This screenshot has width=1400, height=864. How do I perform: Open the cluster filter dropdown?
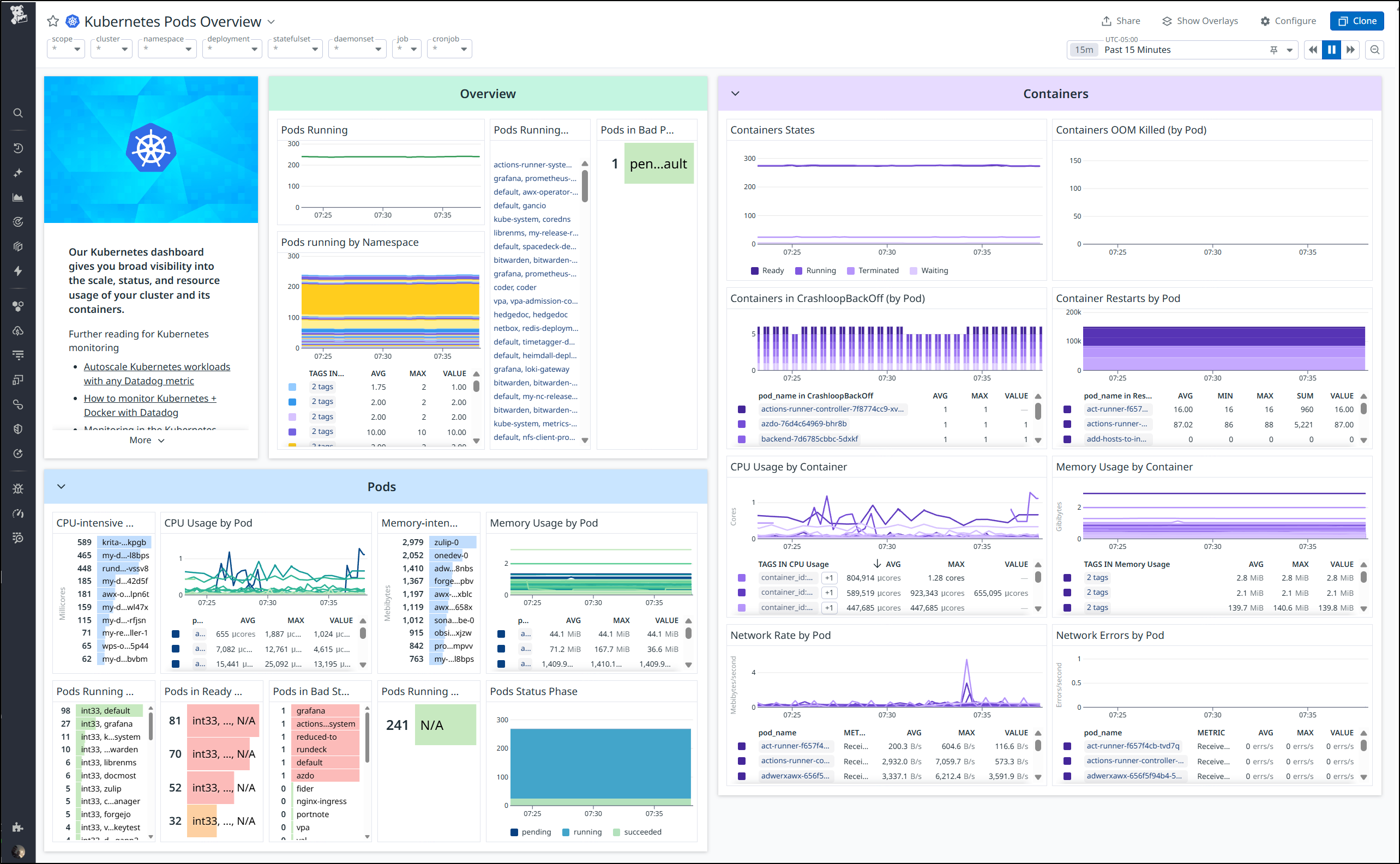112,49
